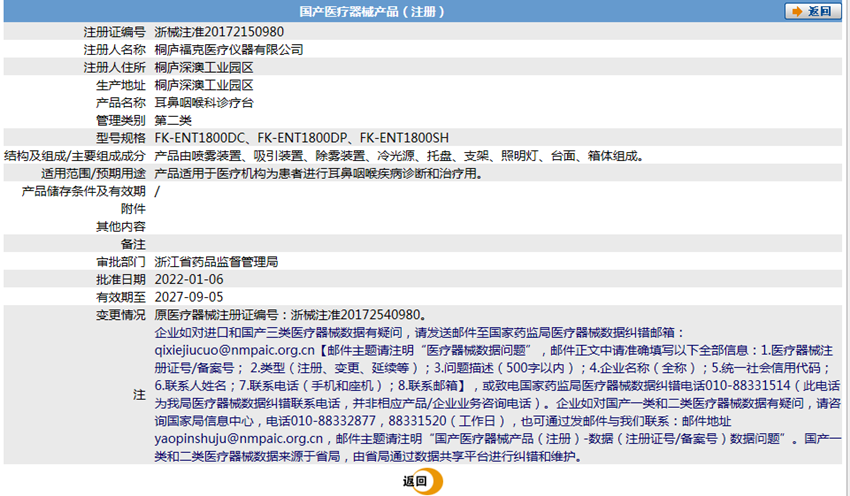Click the 返回 button at top right
Image resolution: width=850 pixels, height=496 pixels.
[x=813, y=11]
